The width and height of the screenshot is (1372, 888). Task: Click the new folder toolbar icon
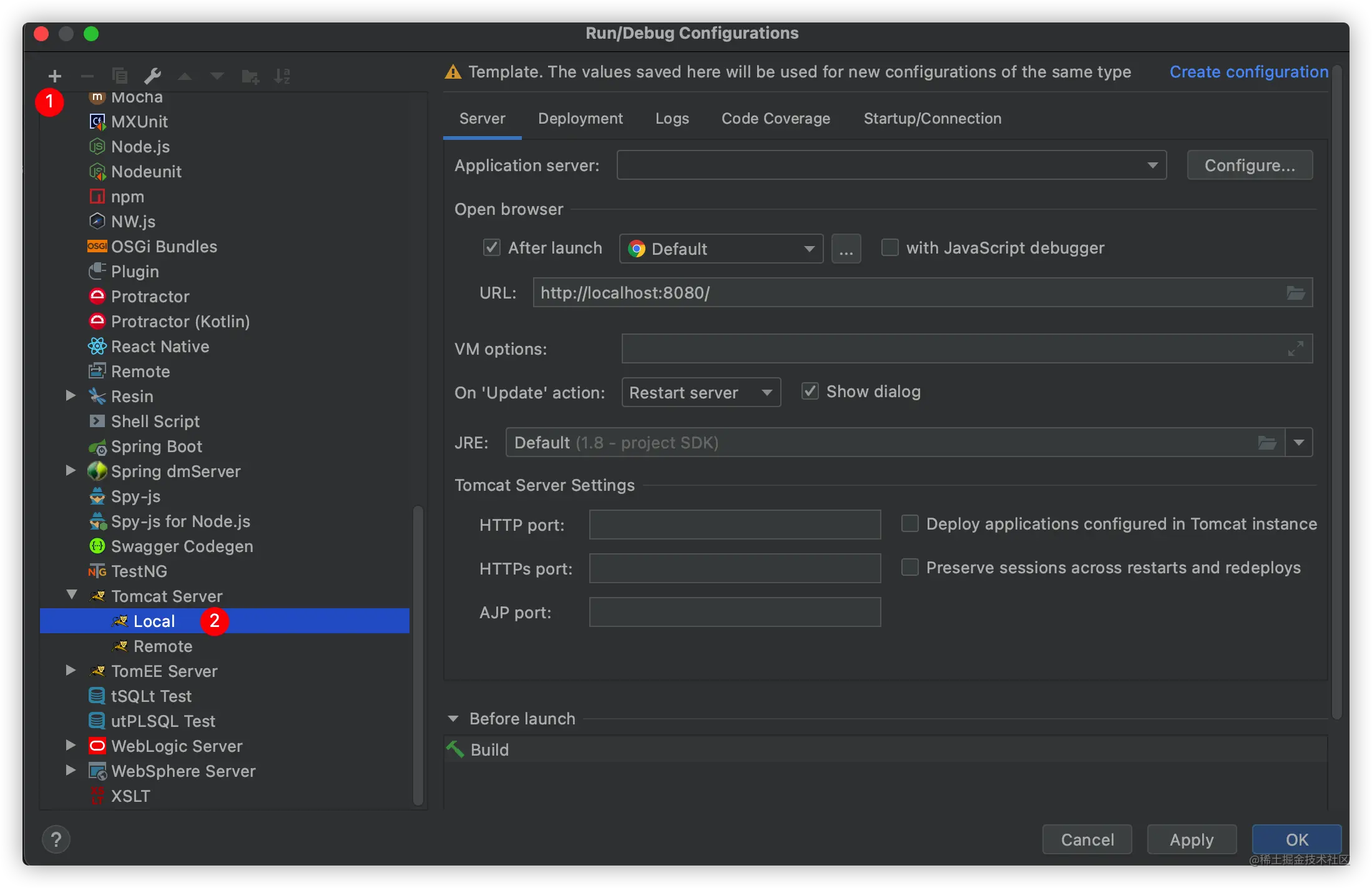pyautogui.click(x=250, y=76)
